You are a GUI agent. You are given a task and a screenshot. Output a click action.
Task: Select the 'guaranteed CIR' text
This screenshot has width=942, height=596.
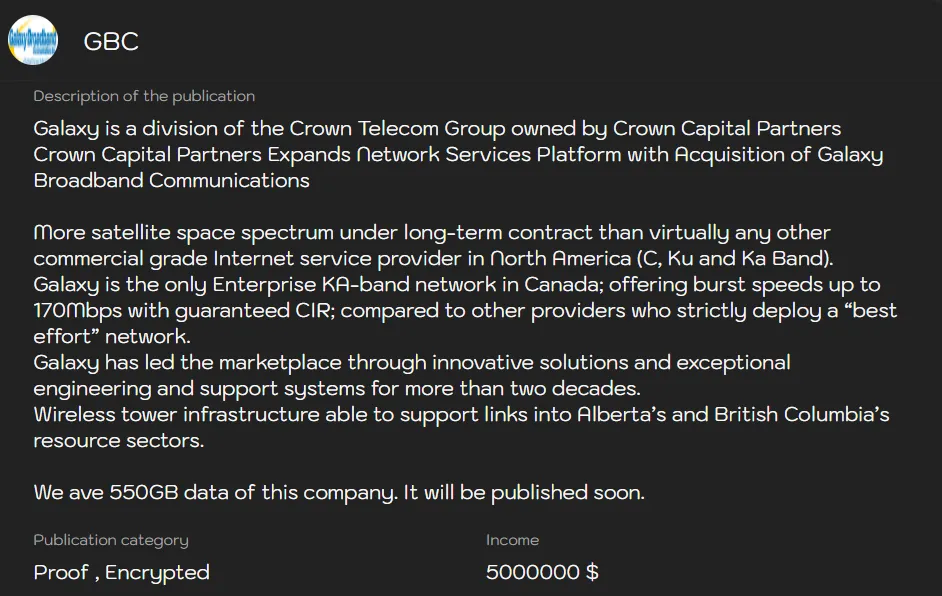234,310
